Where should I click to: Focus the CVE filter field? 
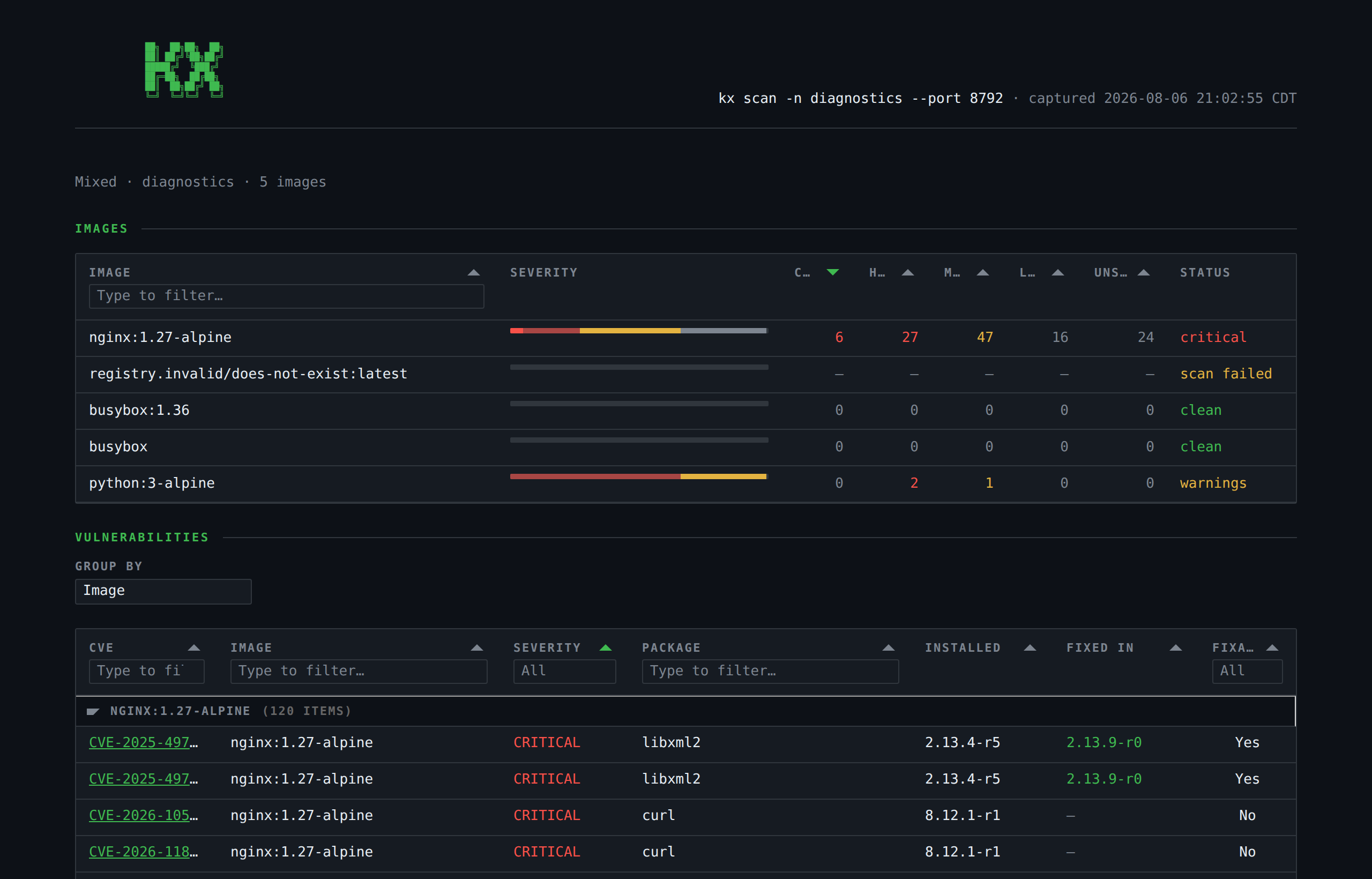click(x=147, y=671)
